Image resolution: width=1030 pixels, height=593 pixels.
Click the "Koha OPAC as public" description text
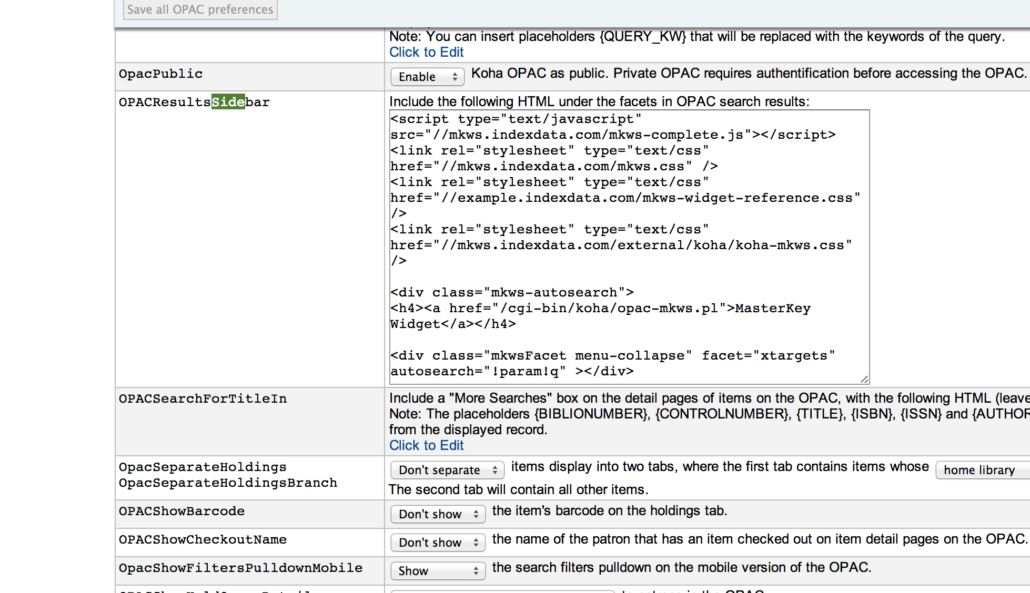(x=749, y=74)
